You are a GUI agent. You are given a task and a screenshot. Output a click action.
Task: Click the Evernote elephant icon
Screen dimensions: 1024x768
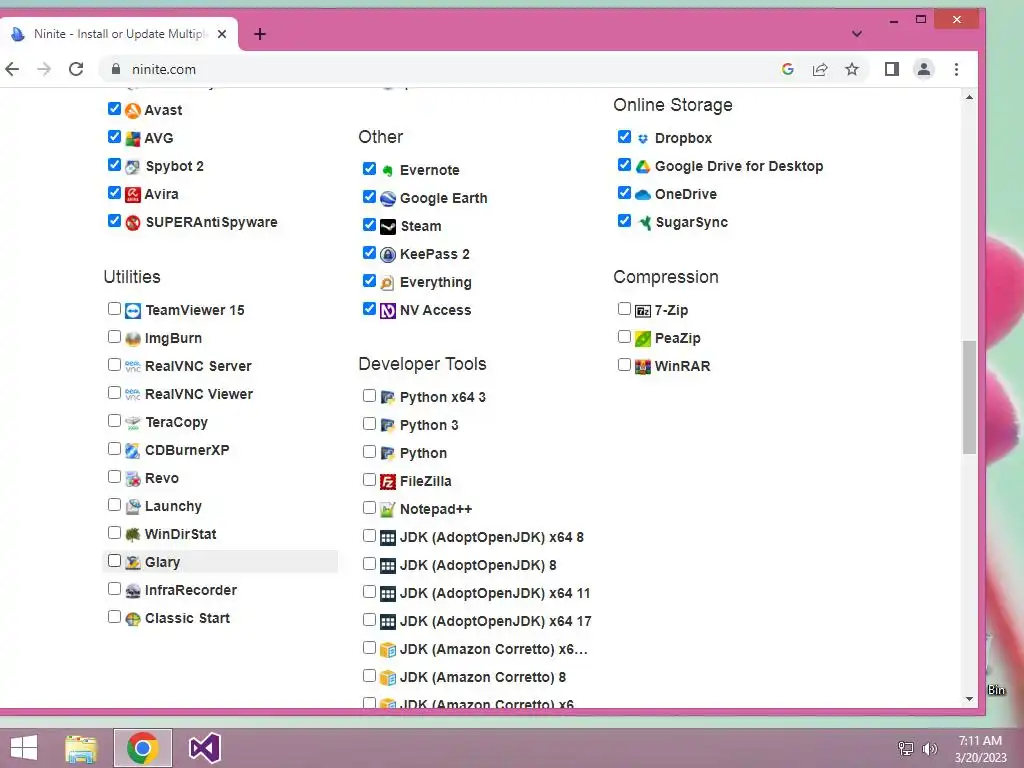(388, 170)
